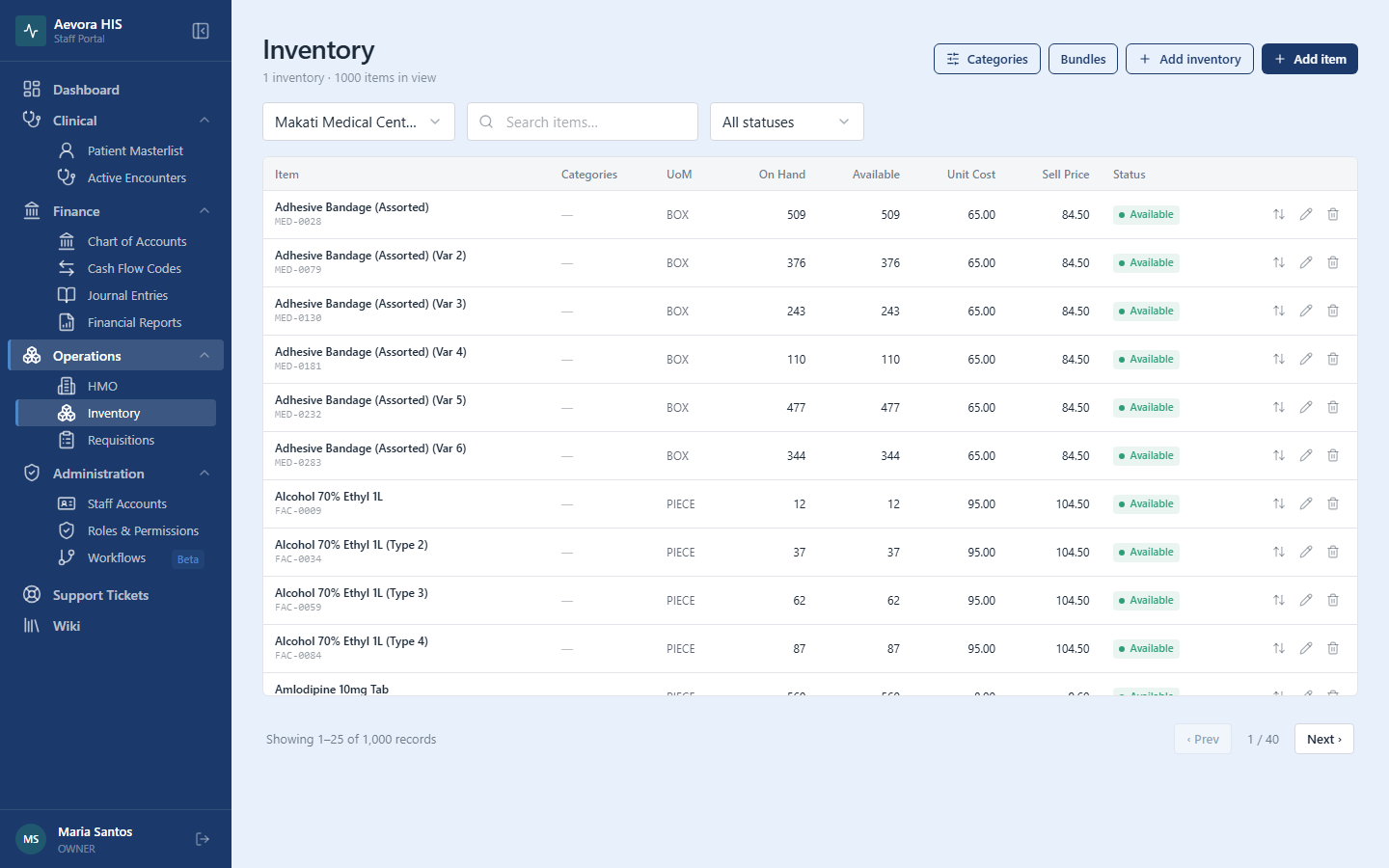Click the Unit Cost column header
The image size is (1389, 868).
click(x=971, y=175)
